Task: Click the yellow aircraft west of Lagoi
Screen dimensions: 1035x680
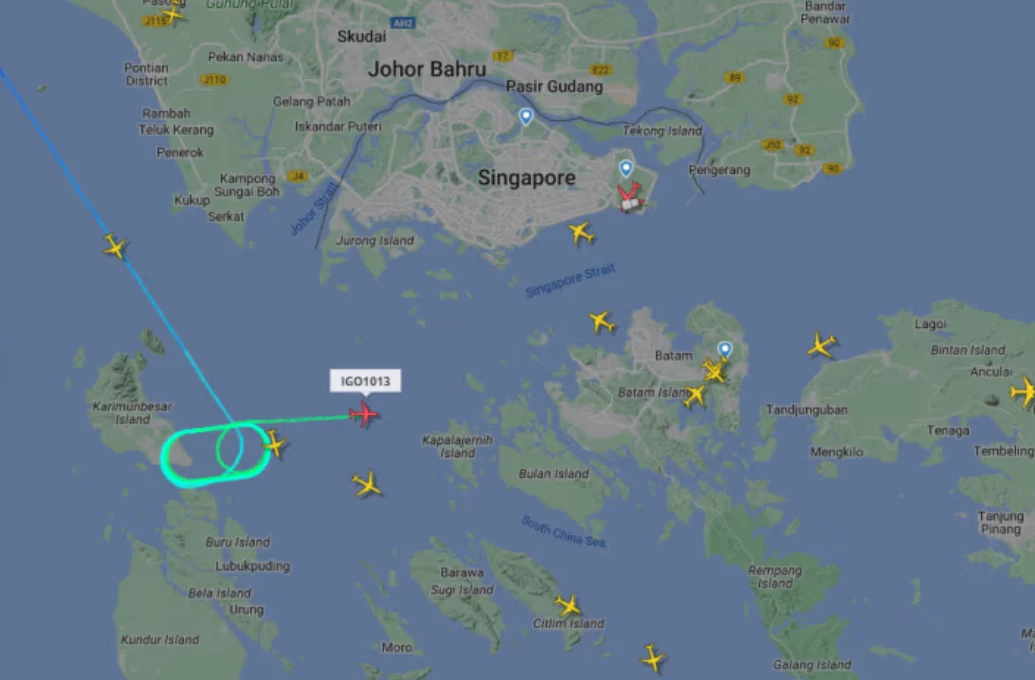Action: pyautogui.click(x=822, y=345)
